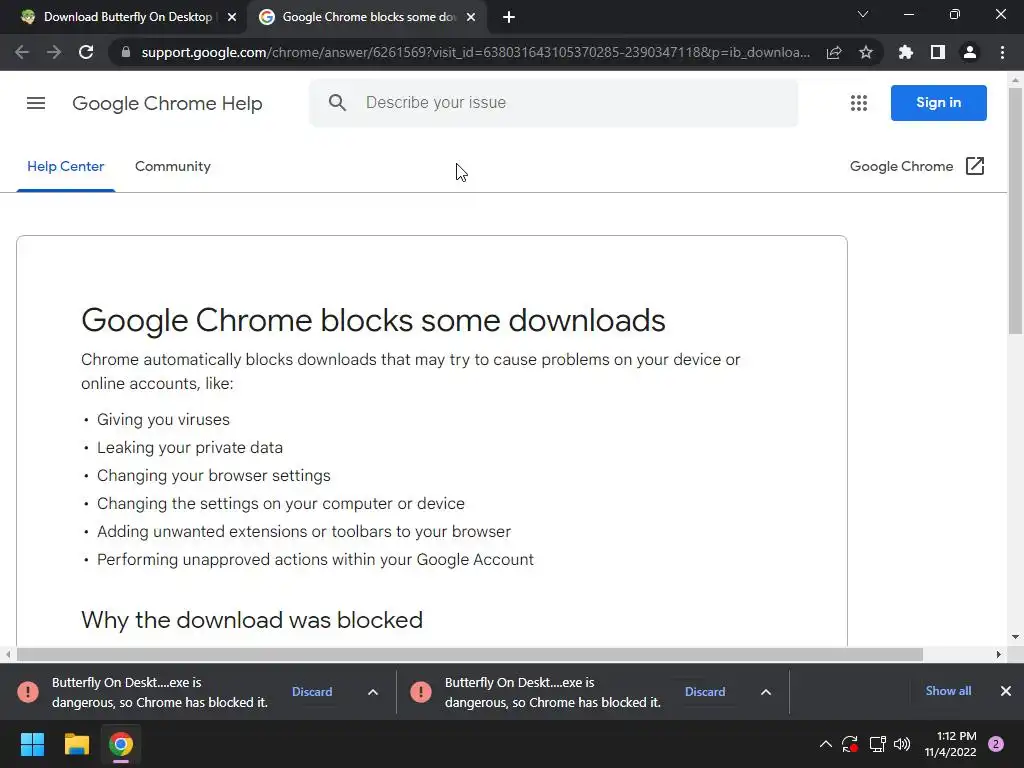1024x768 pixels.
Task: Click second download's red warning icon
Action: point(421,692)
